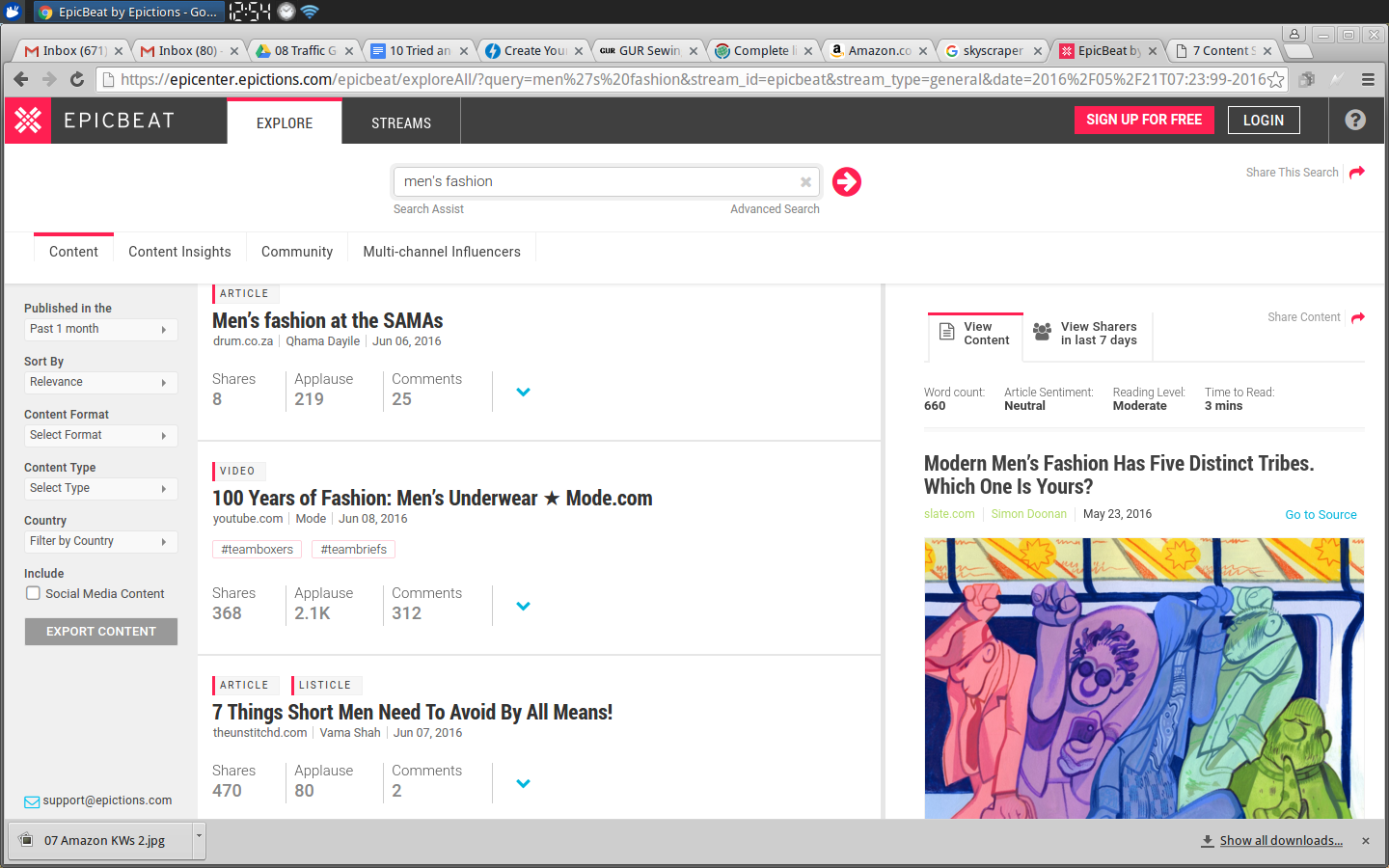1389x868 pixels.
Task: Open the system launcher icon top-left
Action: [13, 12]
